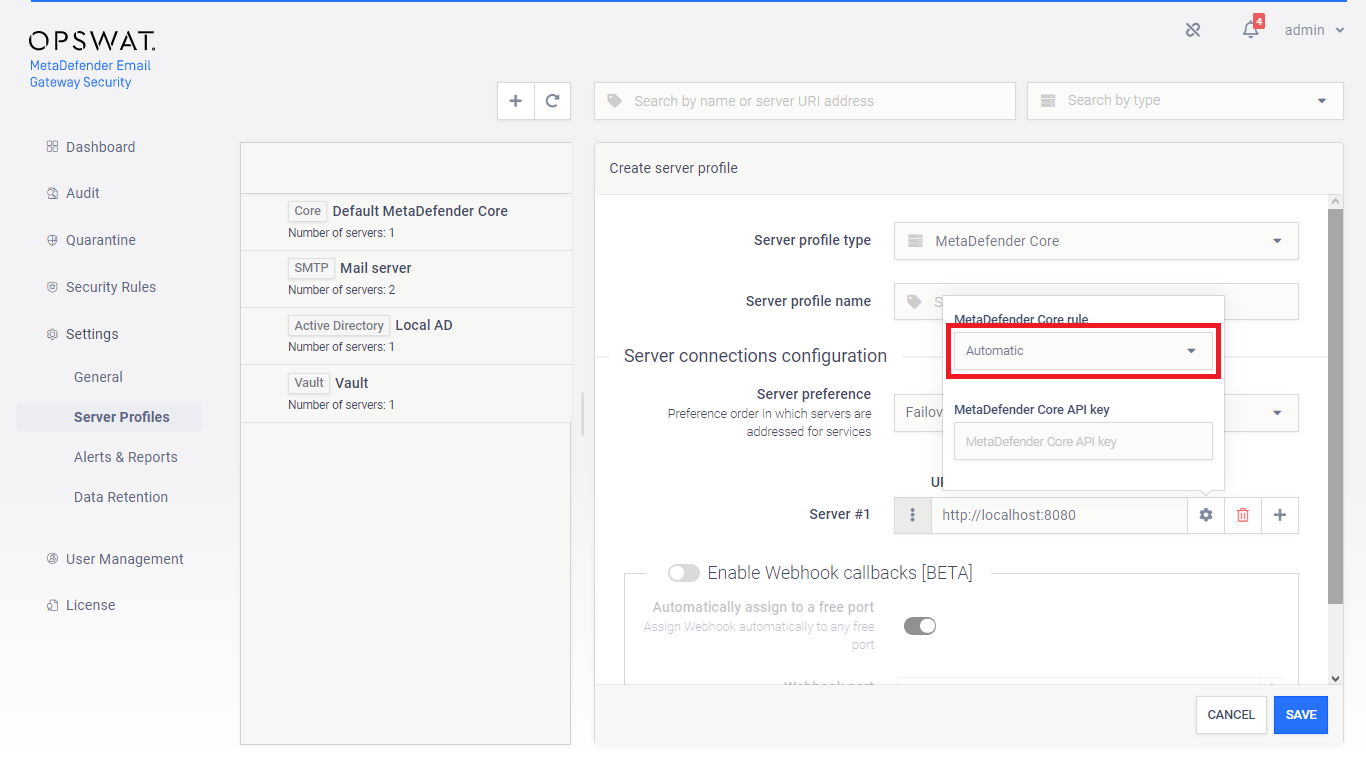Click the Server #1 URL input field
This screenshot has width=1366, height=768.
pyautogui.click(x=1059, y=515)
